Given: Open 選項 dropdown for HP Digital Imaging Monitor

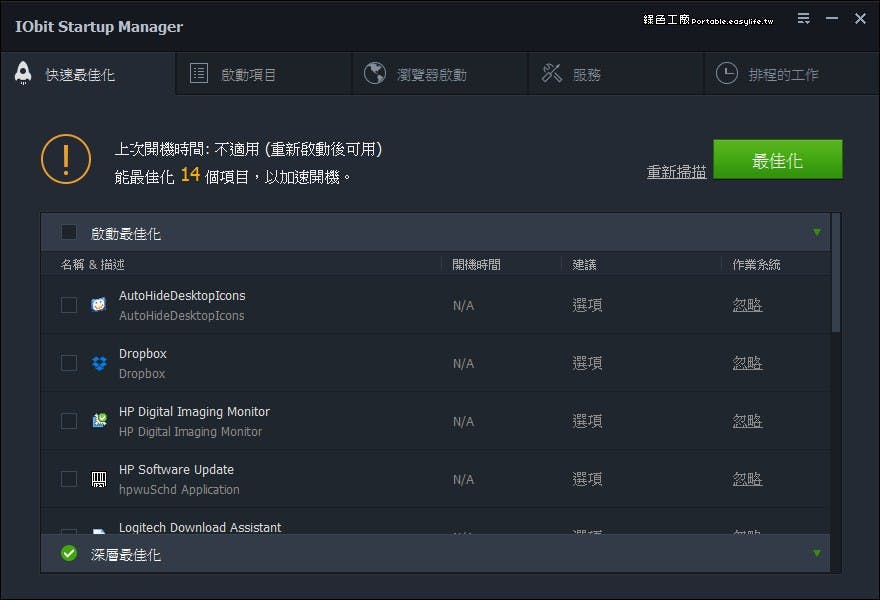Looking at the screenshot, I should [587, 421].
